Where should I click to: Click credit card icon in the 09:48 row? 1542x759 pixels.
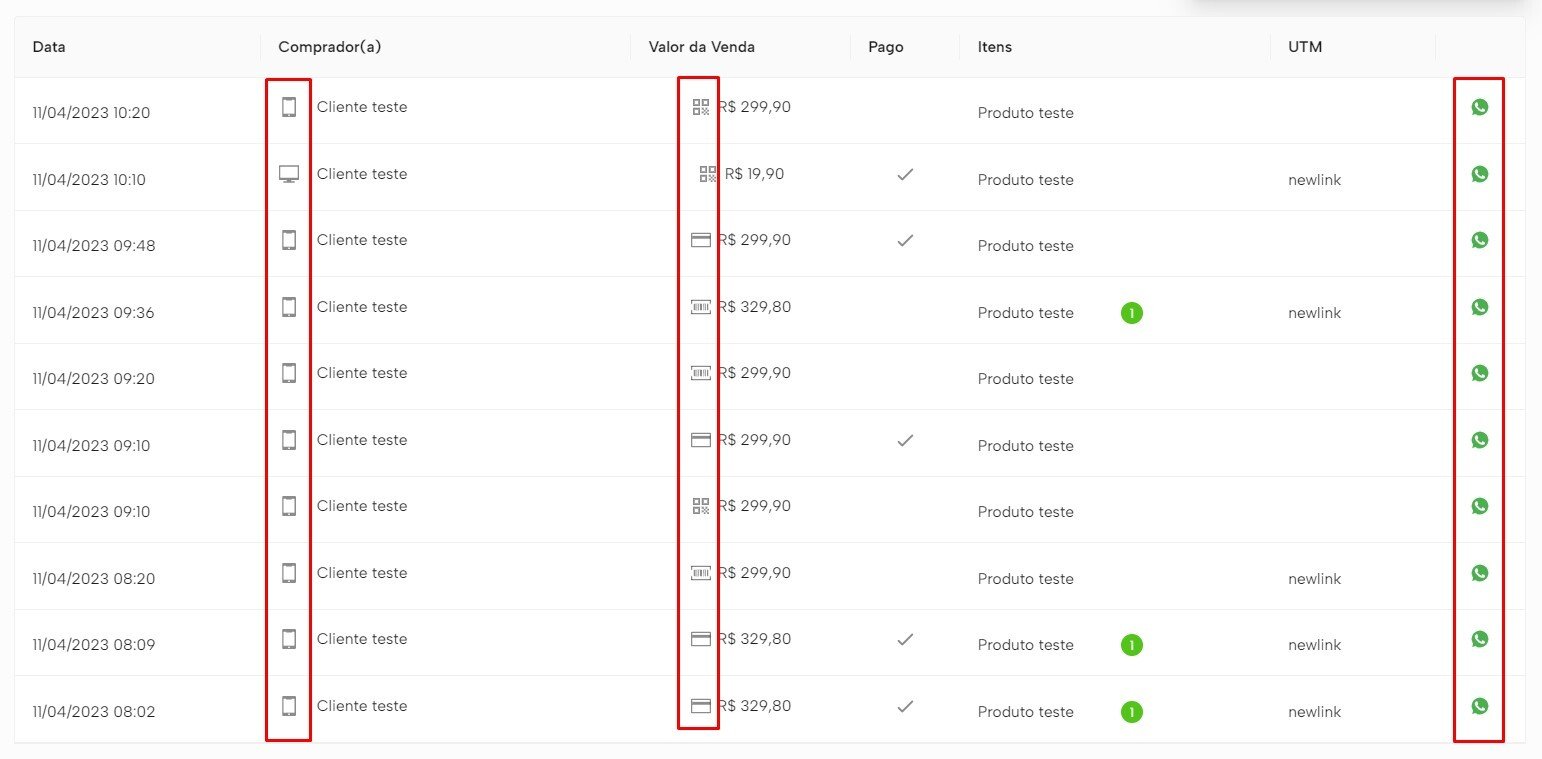click(701, 240)
